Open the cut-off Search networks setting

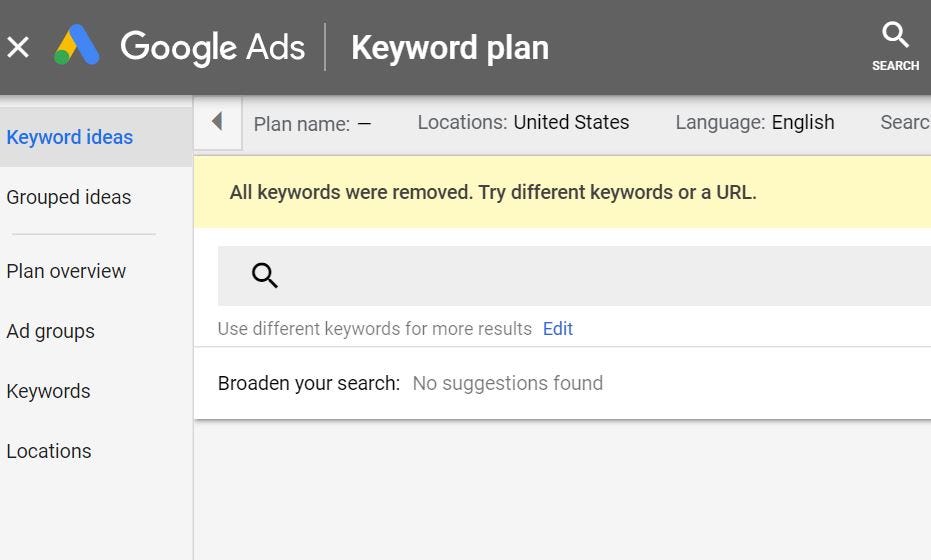click(904, 122)
